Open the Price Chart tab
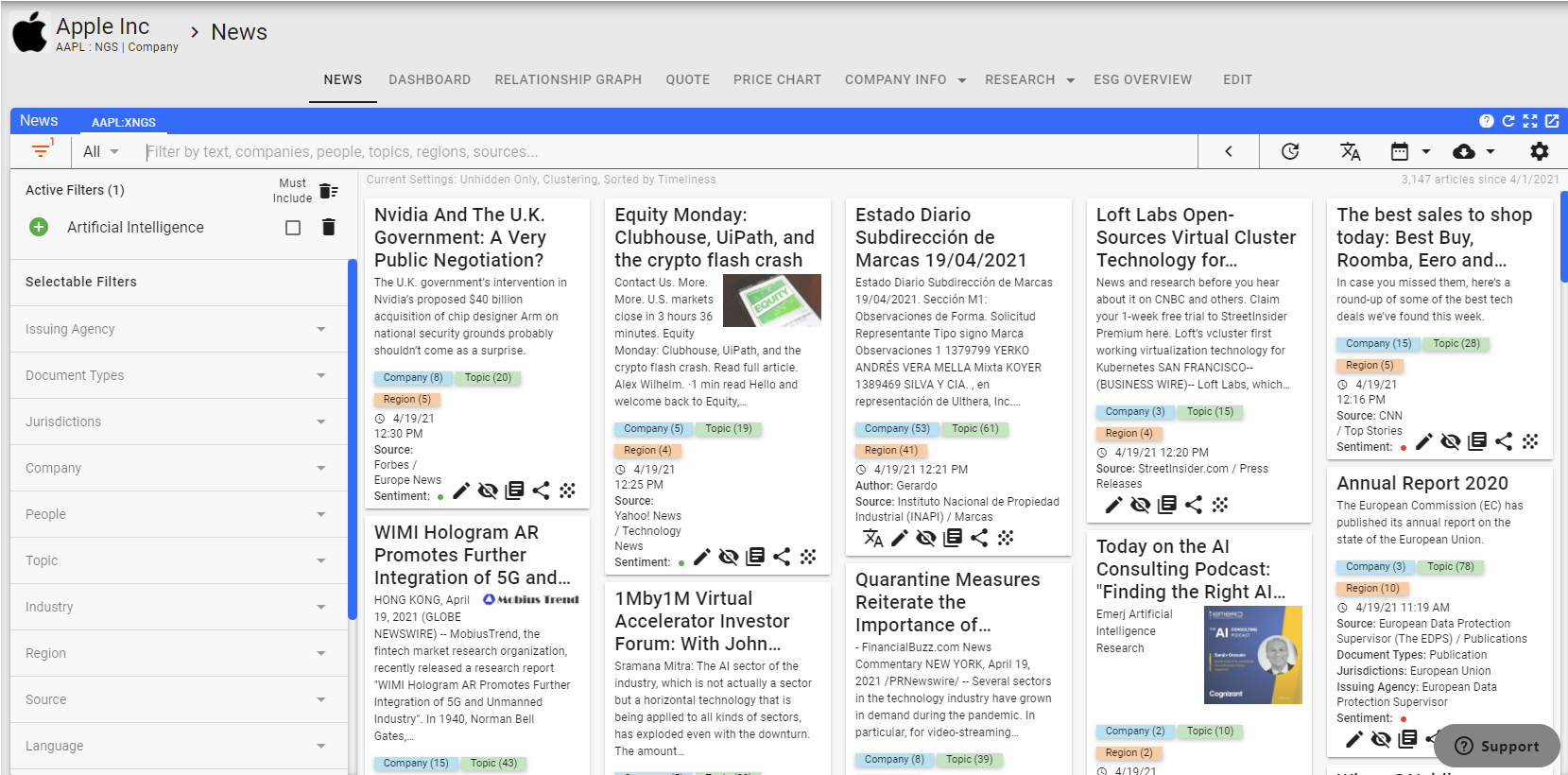This screenshot has width=1568, height=775. (778, 80)
